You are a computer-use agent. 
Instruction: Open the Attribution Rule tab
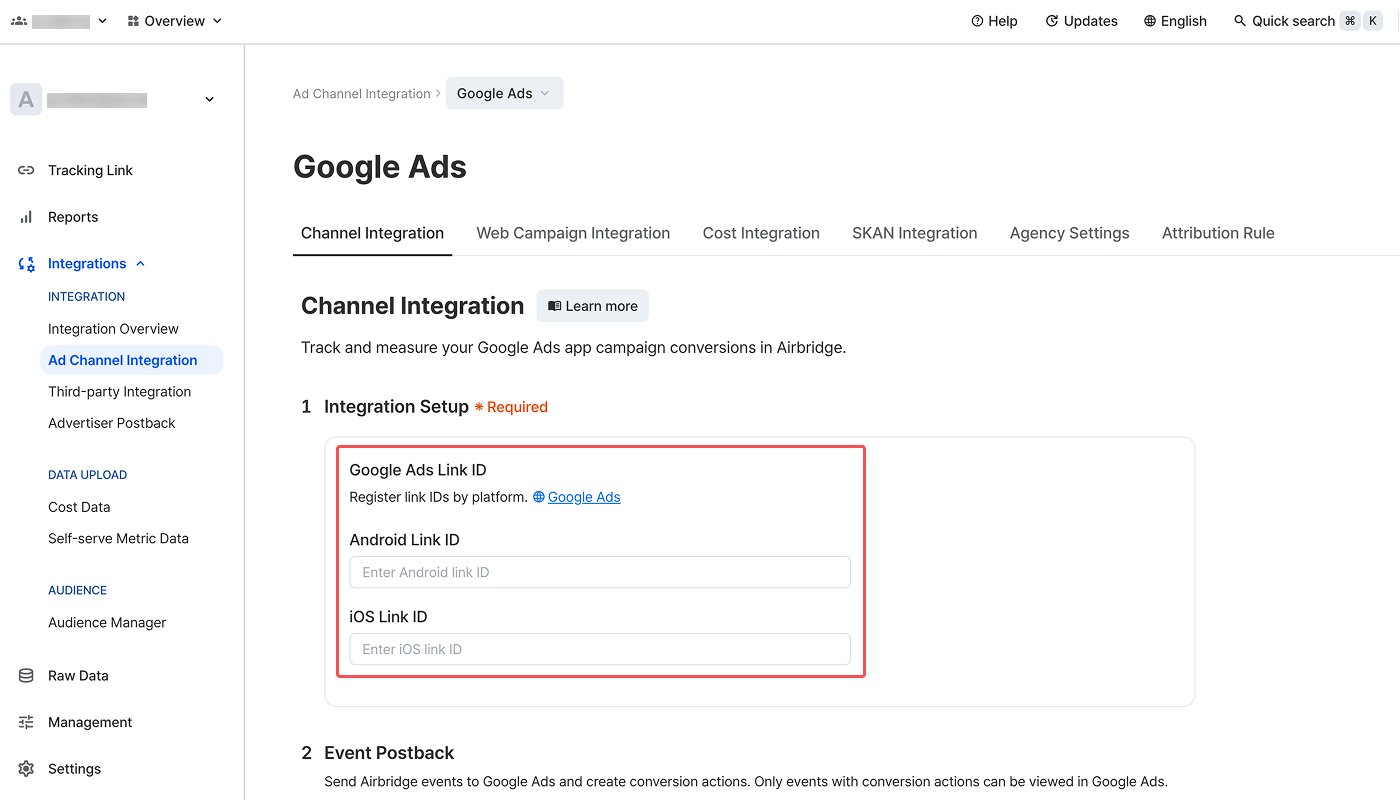[x=1218, y=233]
